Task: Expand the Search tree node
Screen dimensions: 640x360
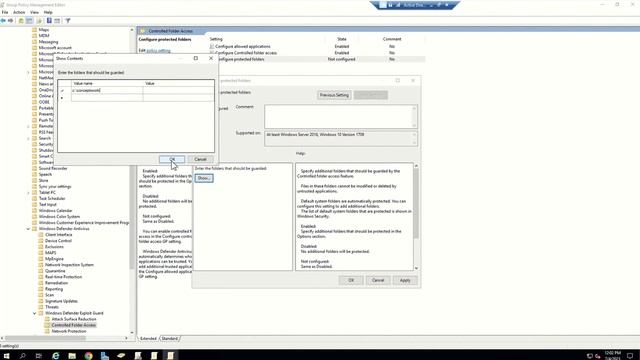Action: [x=28, y=138]
